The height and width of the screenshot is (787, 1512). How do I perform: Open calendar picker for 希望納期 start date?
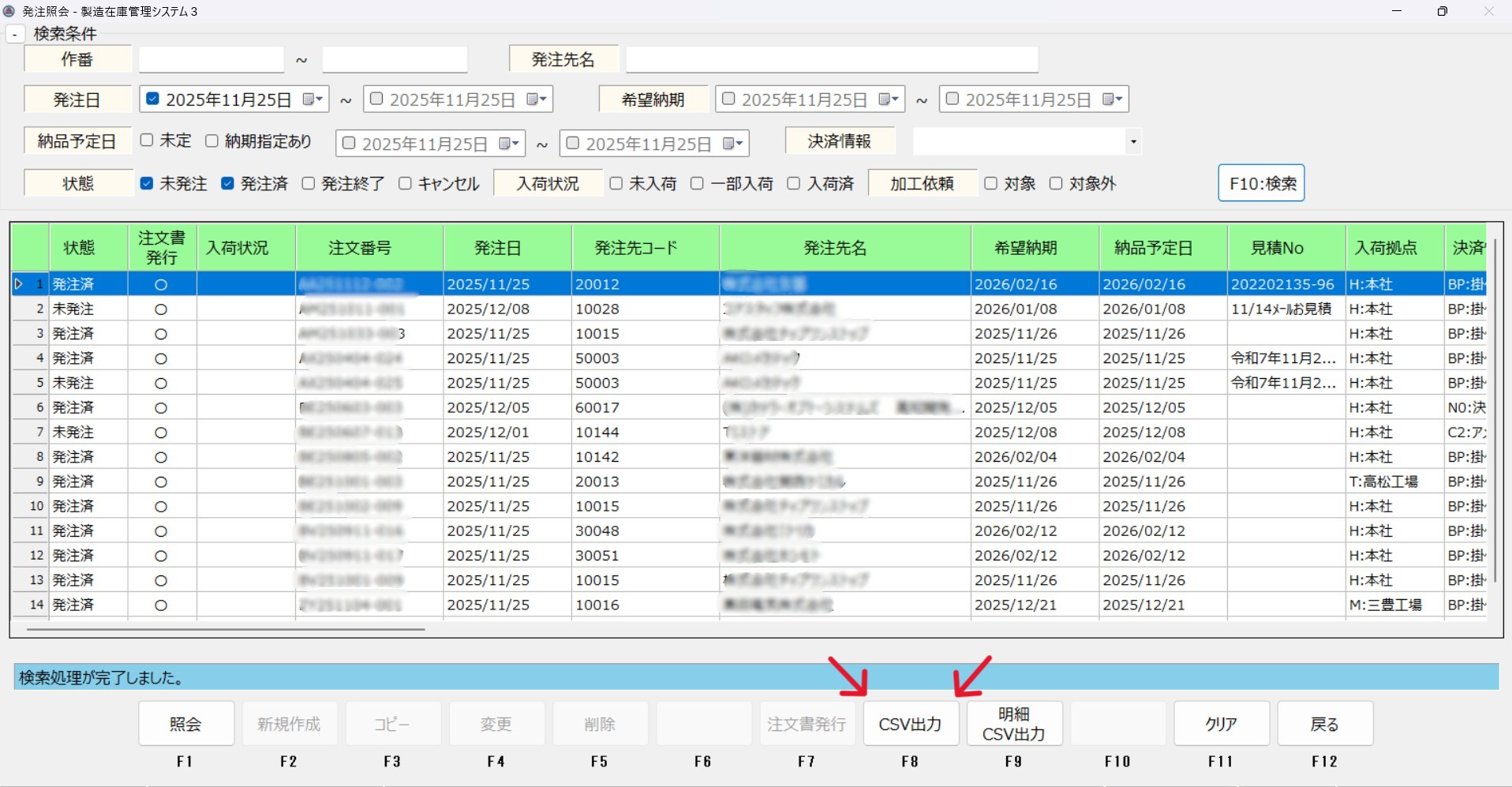tap(889, 99)
